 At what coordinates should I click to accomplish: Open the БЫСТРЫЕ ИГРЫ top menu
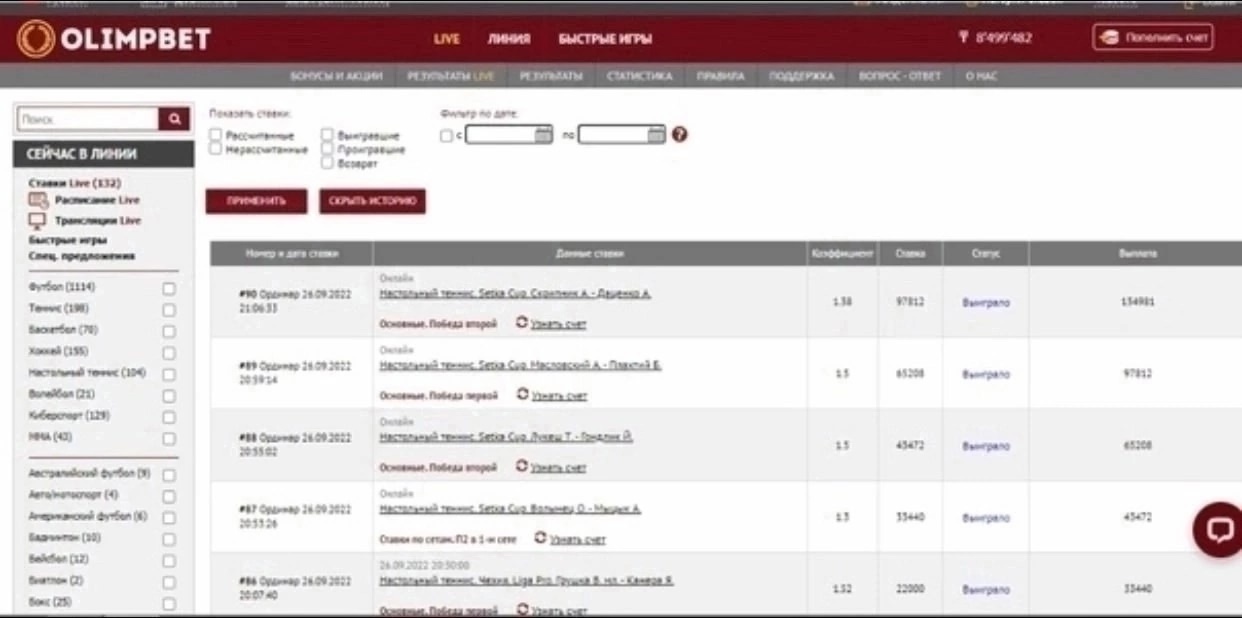tap(605, 39)
